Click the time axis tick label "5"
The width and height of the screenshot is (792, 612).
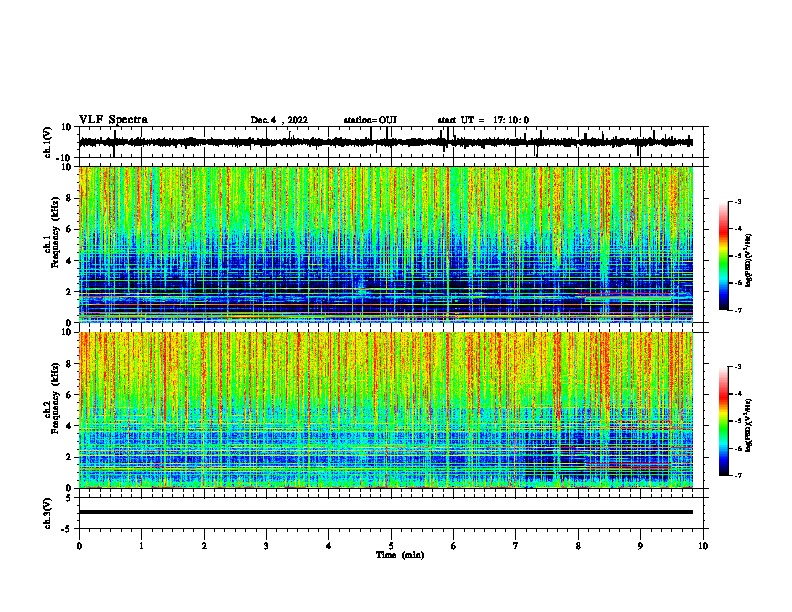391,546
